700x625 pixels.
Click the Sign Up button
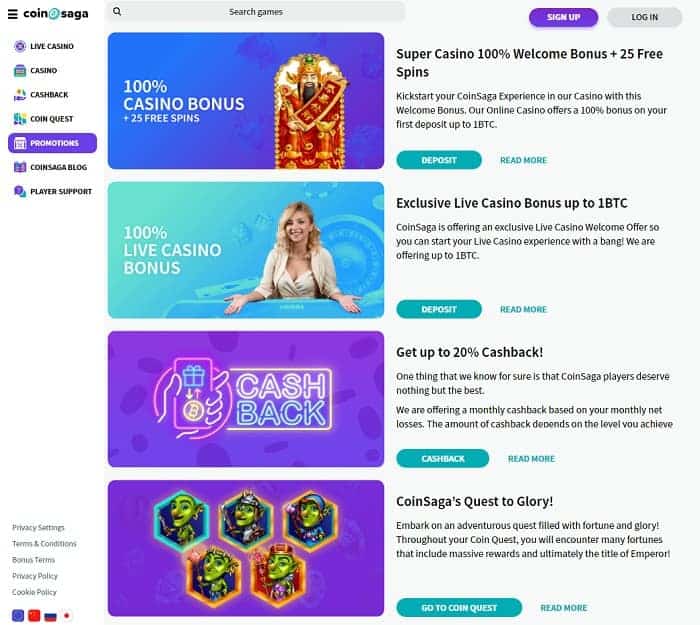[563, 17]
